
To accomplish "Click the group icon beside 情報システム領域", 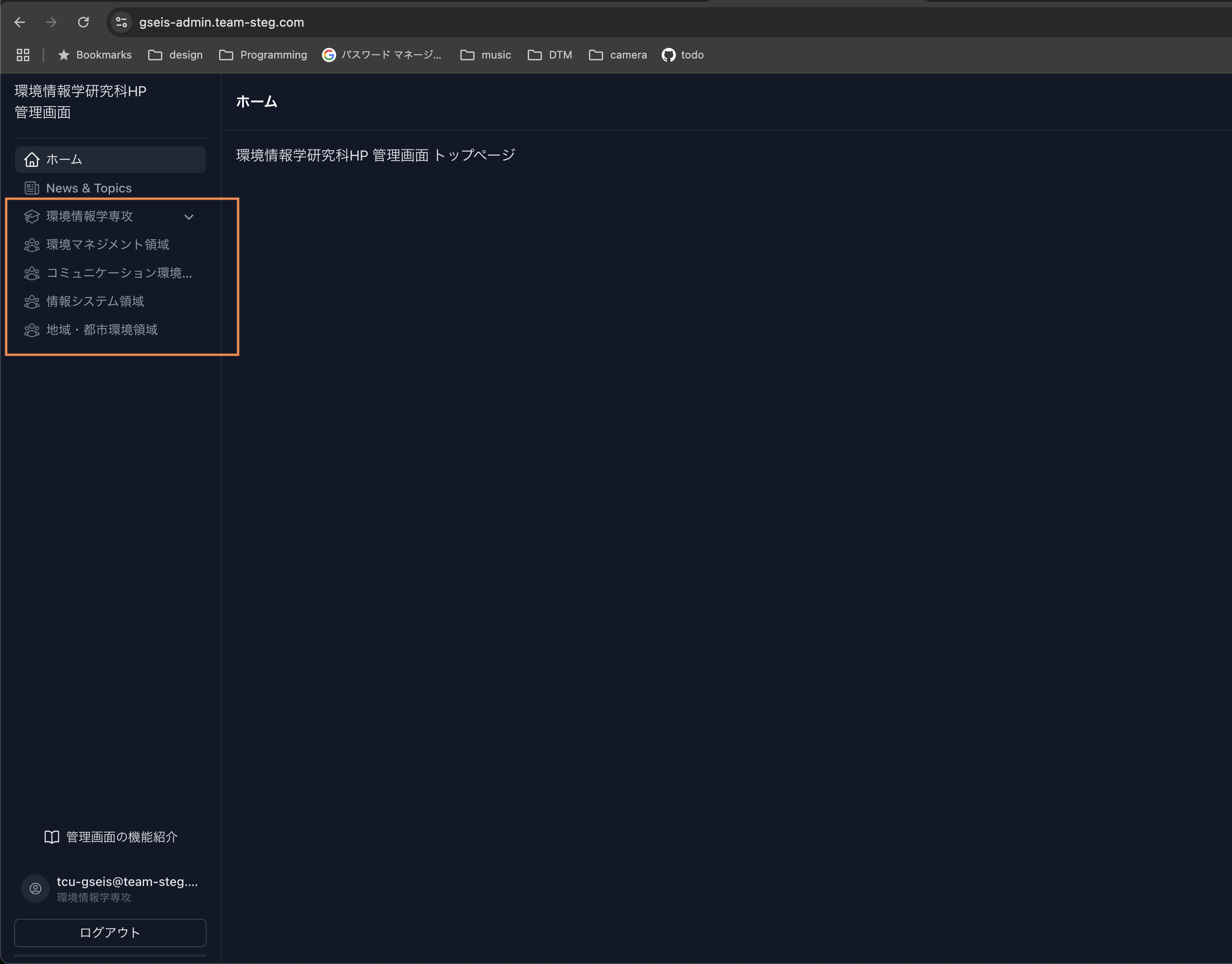I will click(x=32, y=302).
